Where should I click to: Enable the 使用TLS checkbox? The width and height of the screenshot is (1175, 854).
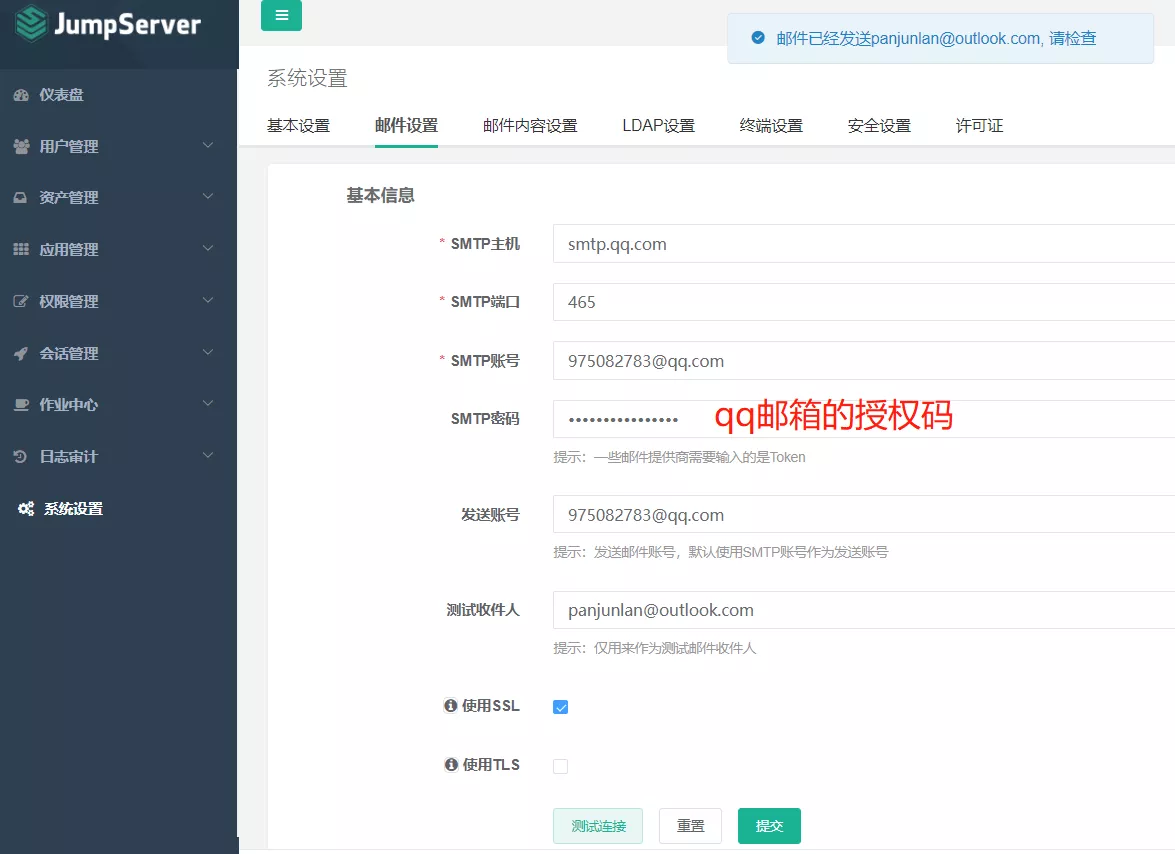[560, 766]
